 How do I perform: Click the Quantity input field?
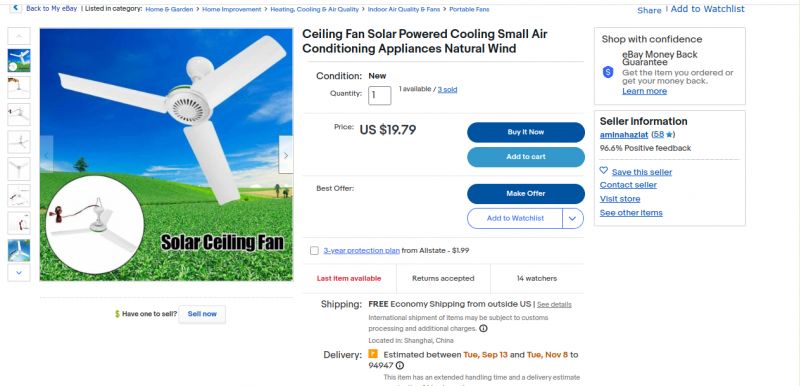point(380,95)
